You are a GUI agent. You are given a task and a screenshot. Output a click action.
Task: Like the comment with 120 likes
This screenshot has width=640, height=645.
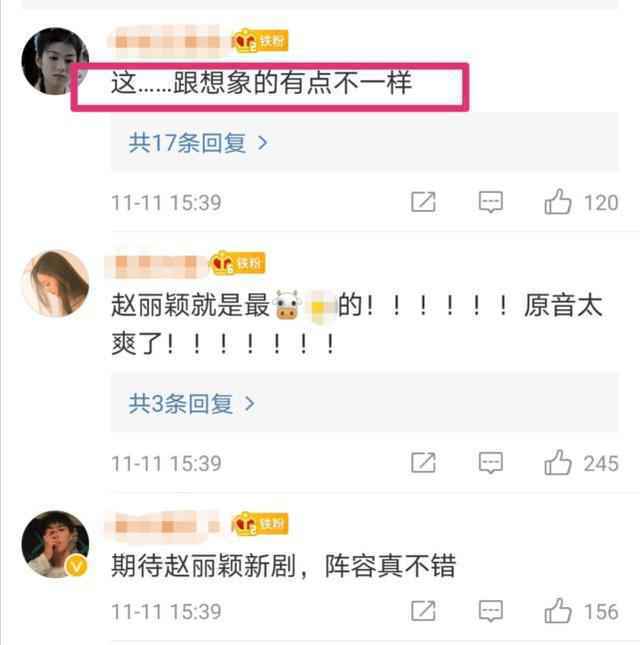558,202
